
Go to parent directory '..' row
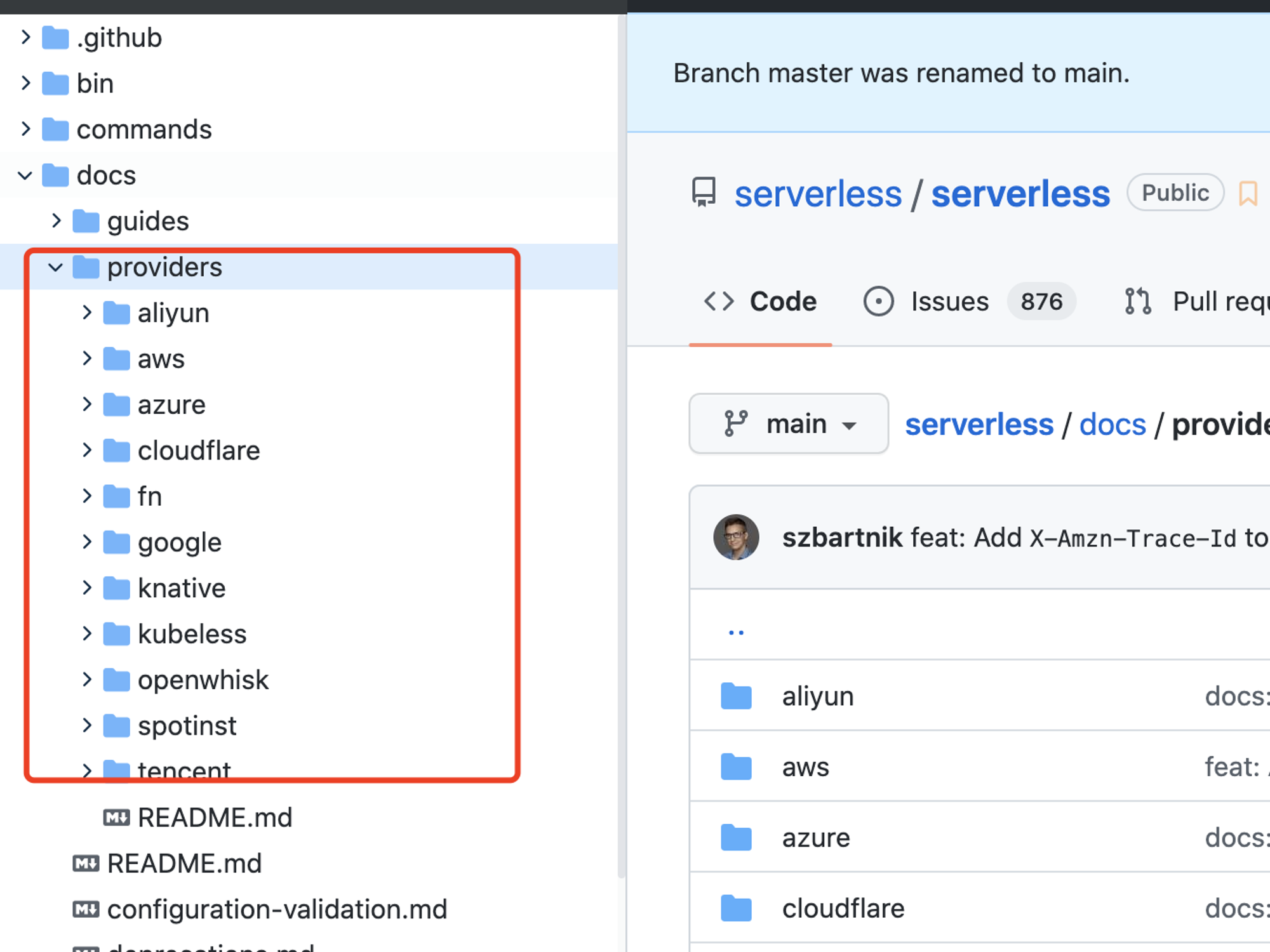point(736,631)
